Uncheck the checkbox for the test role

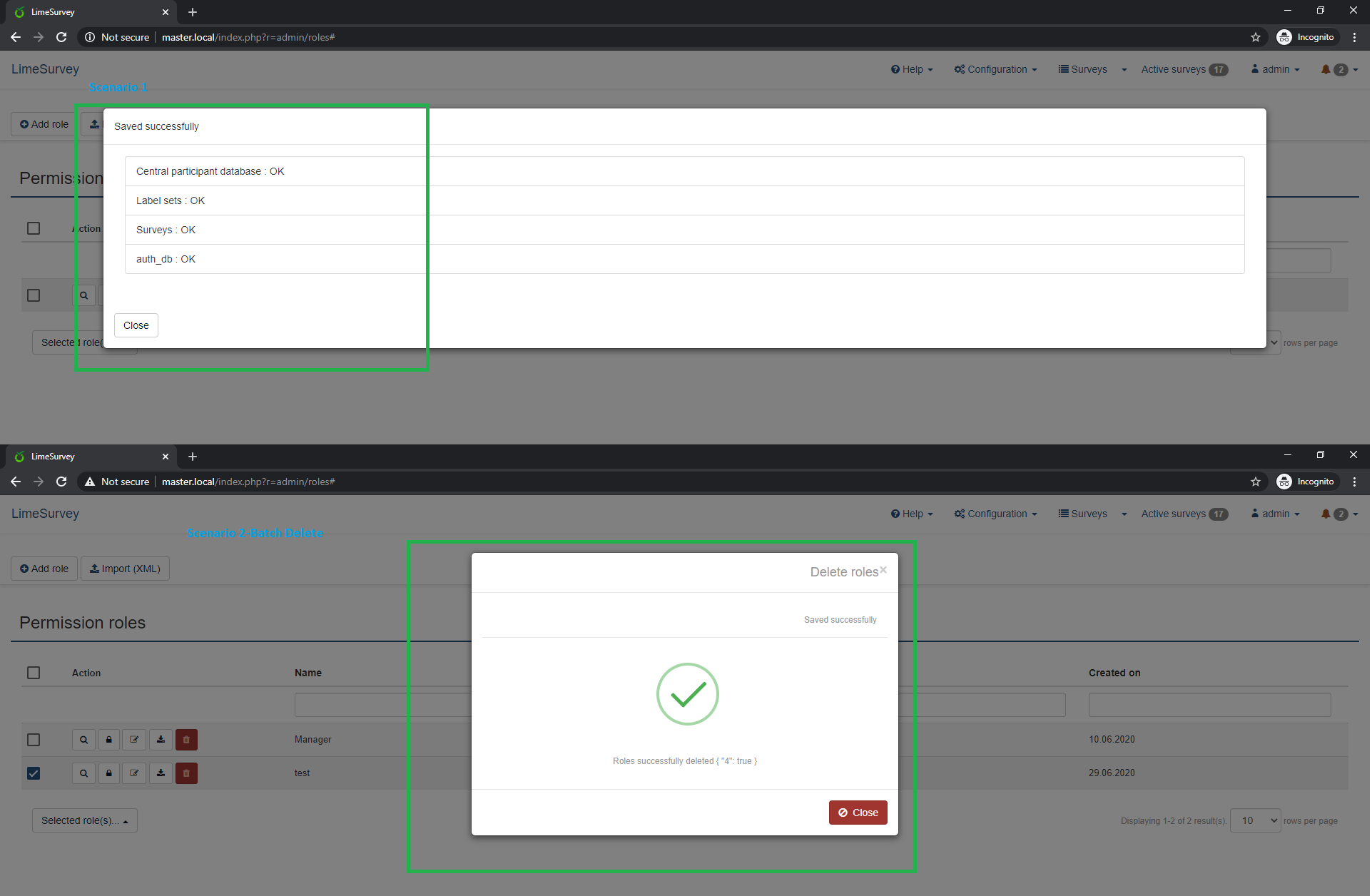34,773
